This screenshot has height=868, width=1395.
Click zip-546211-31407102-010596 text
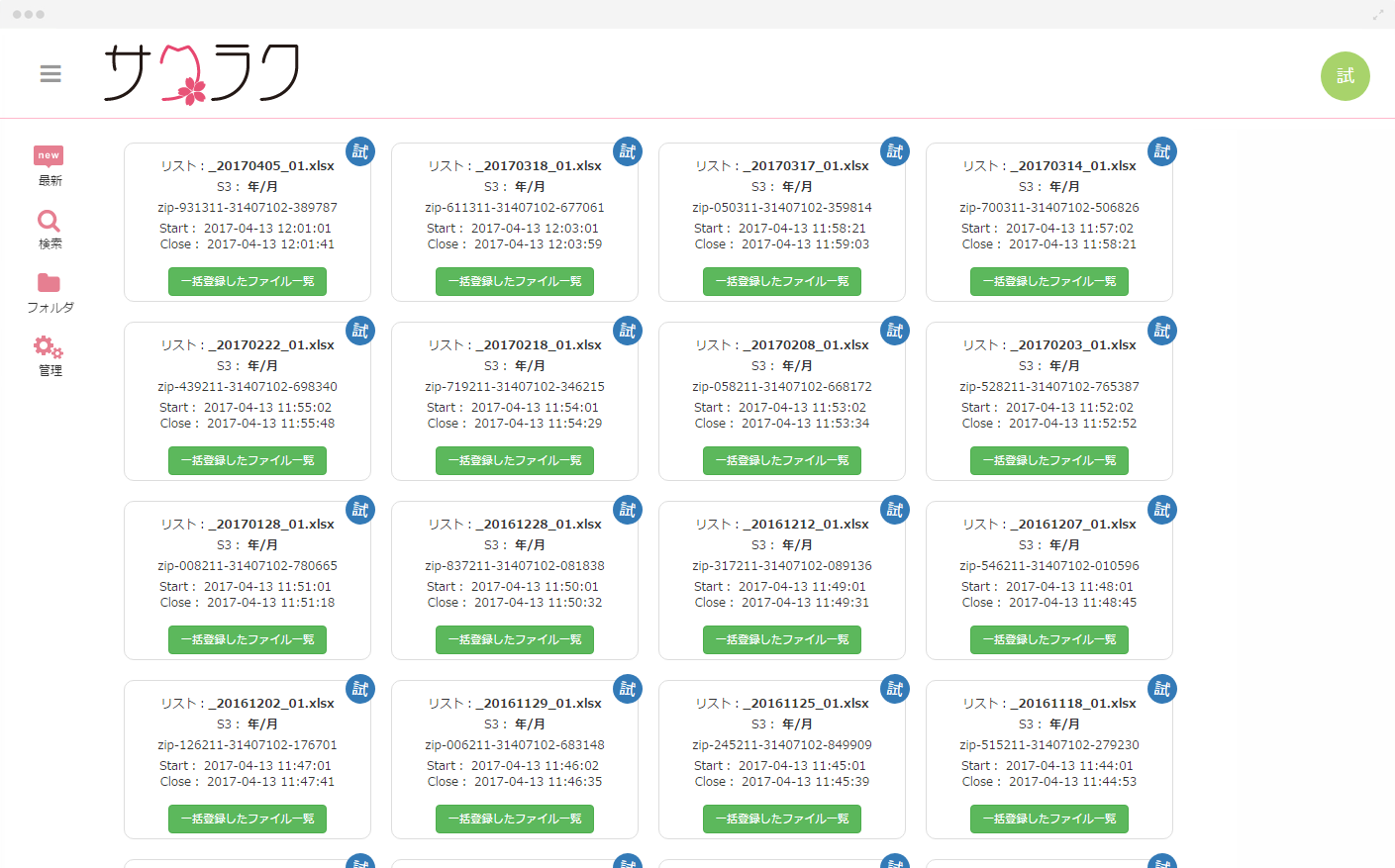[x=1049, y=566]
